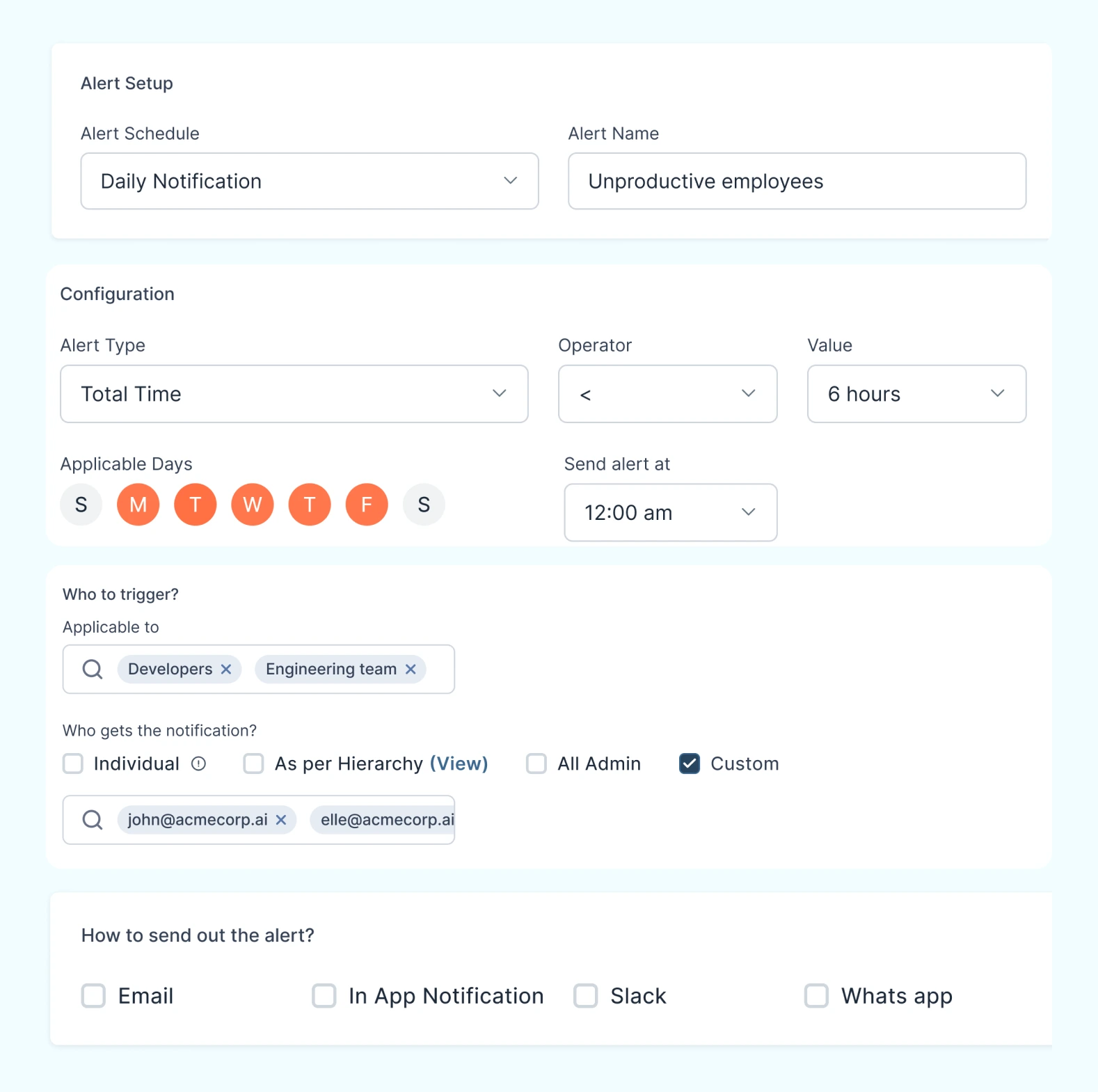Screen dimensions: 1098x1092
Task: Toggle Friday (F) in Applicable Days
Action: pos(367,505)
